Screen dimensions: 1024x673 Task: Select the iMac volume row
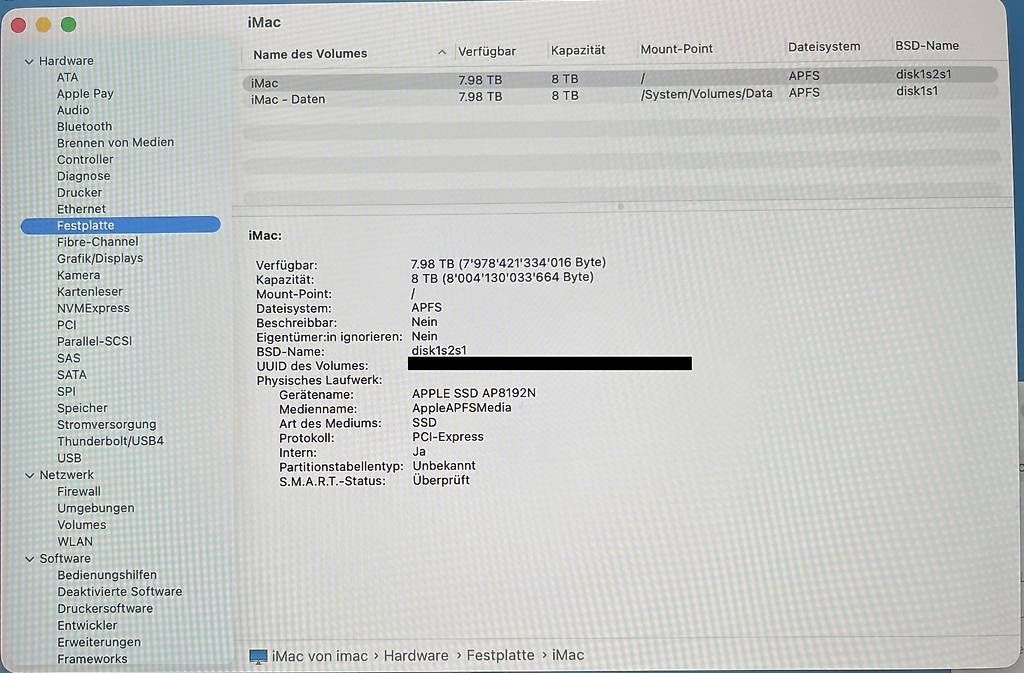point(620,78)
